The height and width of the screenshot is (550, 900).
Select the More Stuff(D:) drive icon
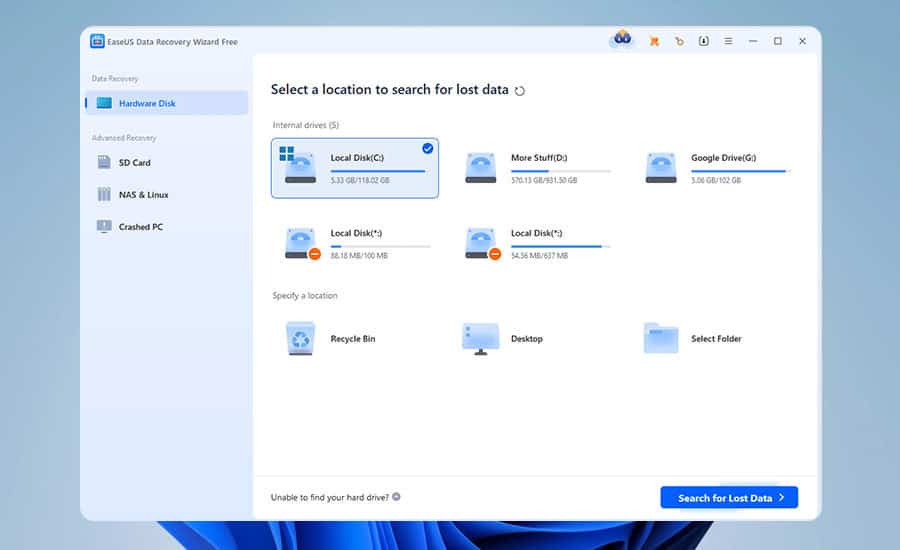(x=480, y=168)
